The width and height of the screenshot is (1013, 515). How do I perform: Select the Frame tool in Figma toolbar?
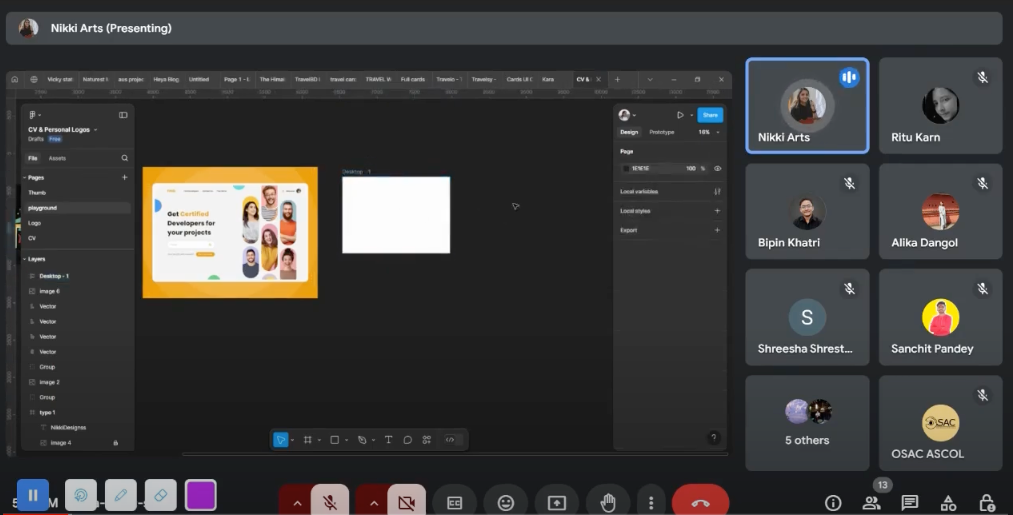tap(308, 440)
